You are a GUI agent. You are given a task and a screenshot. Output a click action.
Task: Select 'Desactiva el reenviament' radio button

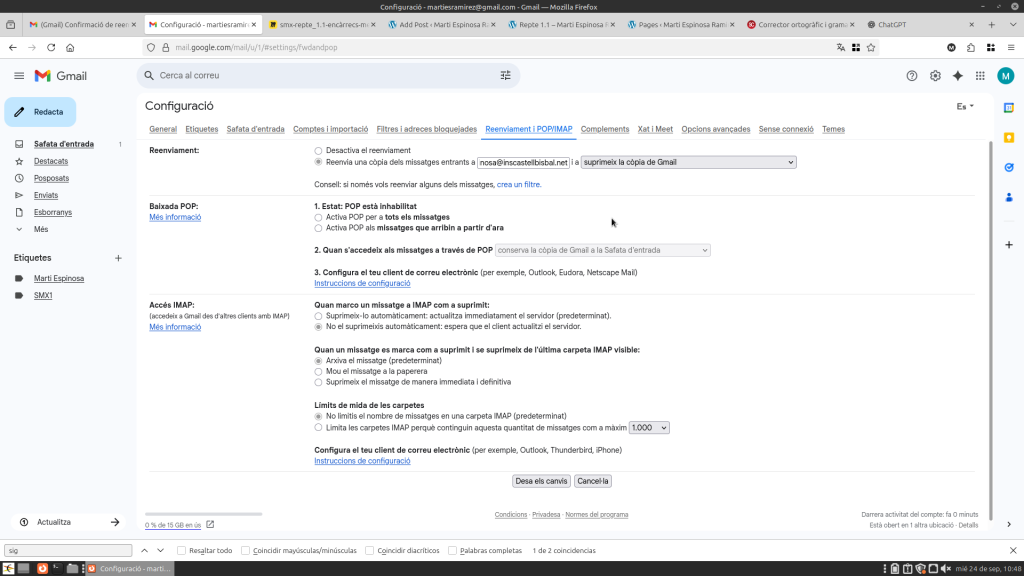318,150
